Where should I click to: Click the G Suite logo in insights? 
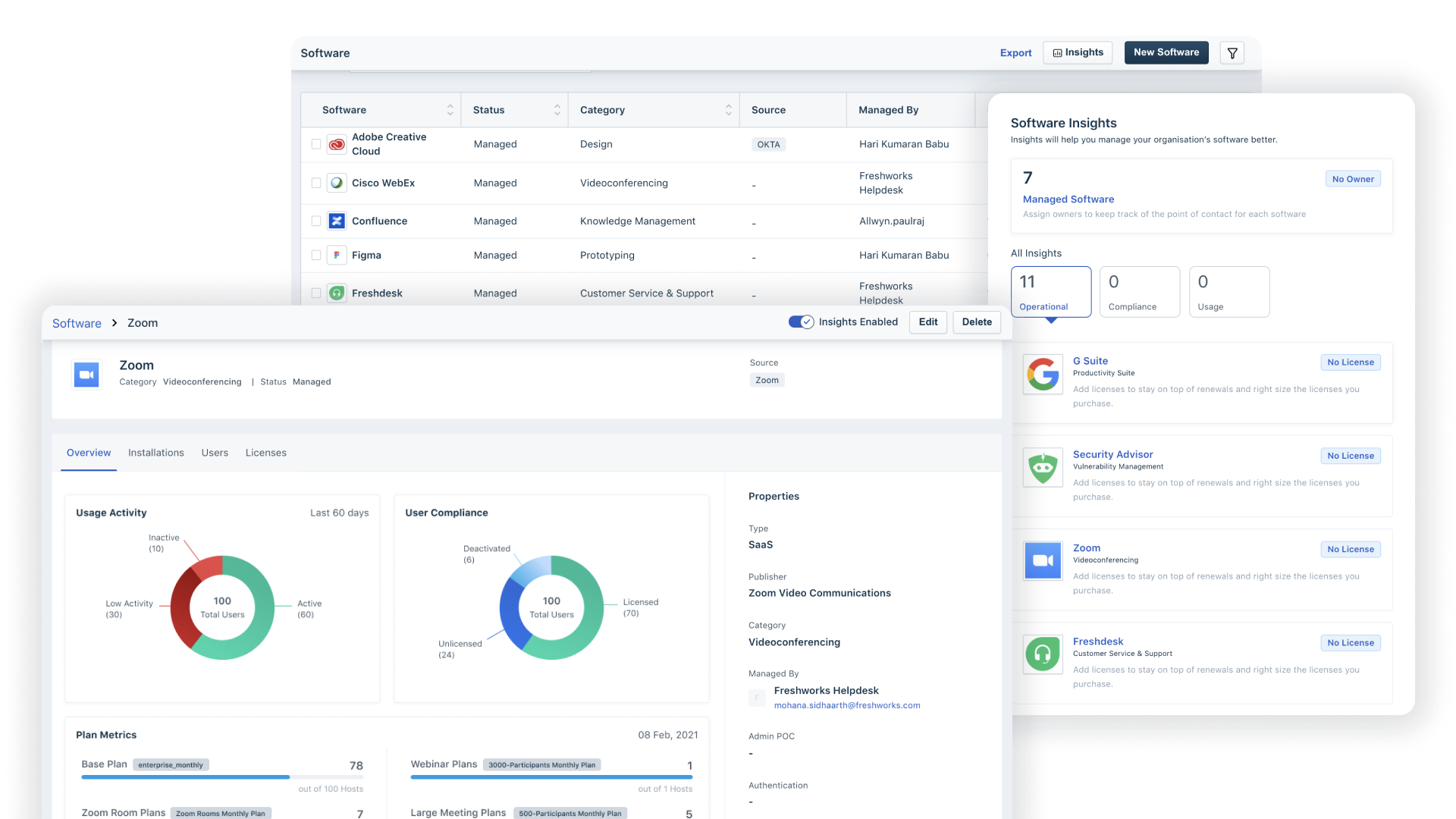(x=1043, y=375)
